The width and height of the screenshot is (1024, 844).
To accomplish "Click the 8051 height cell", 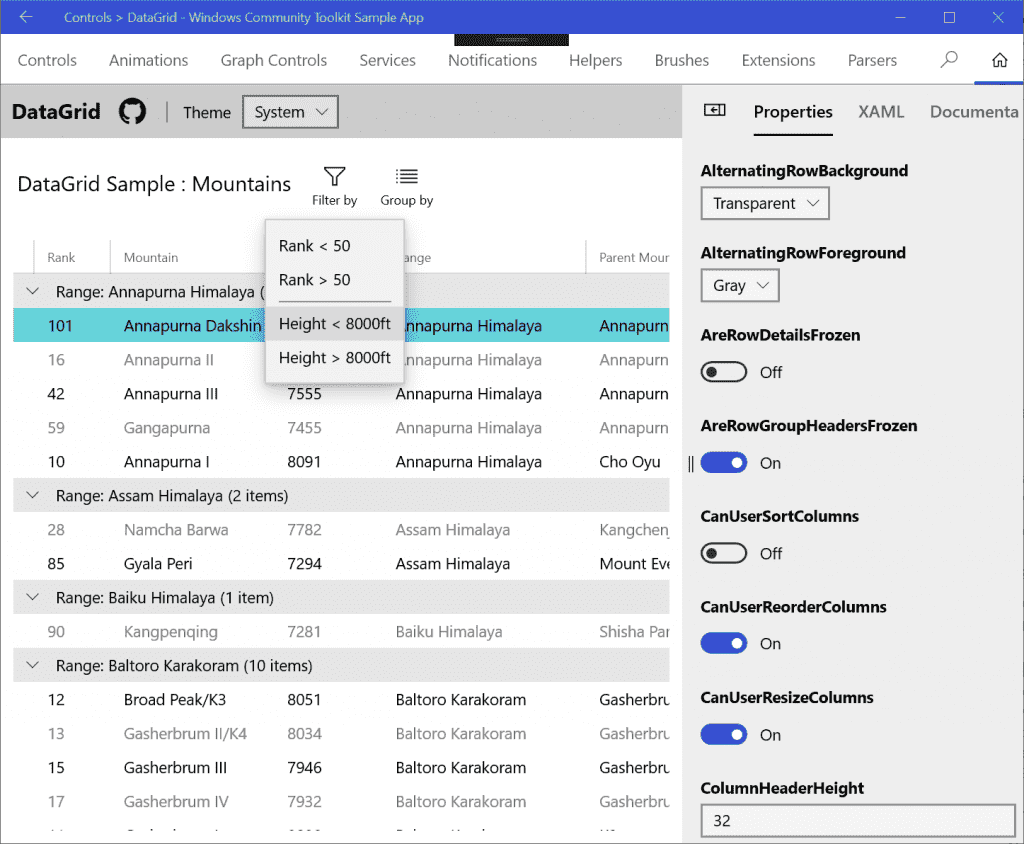I will pyautogui.click(x=304, y=699).
